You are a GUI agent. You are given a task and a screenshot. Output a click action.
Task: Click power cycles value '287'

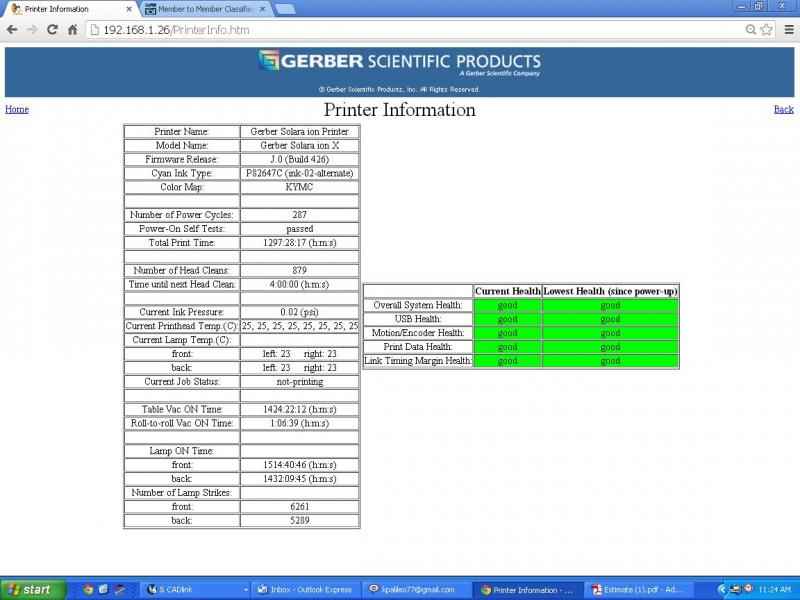pyautogui.click(x=299, y=215)
